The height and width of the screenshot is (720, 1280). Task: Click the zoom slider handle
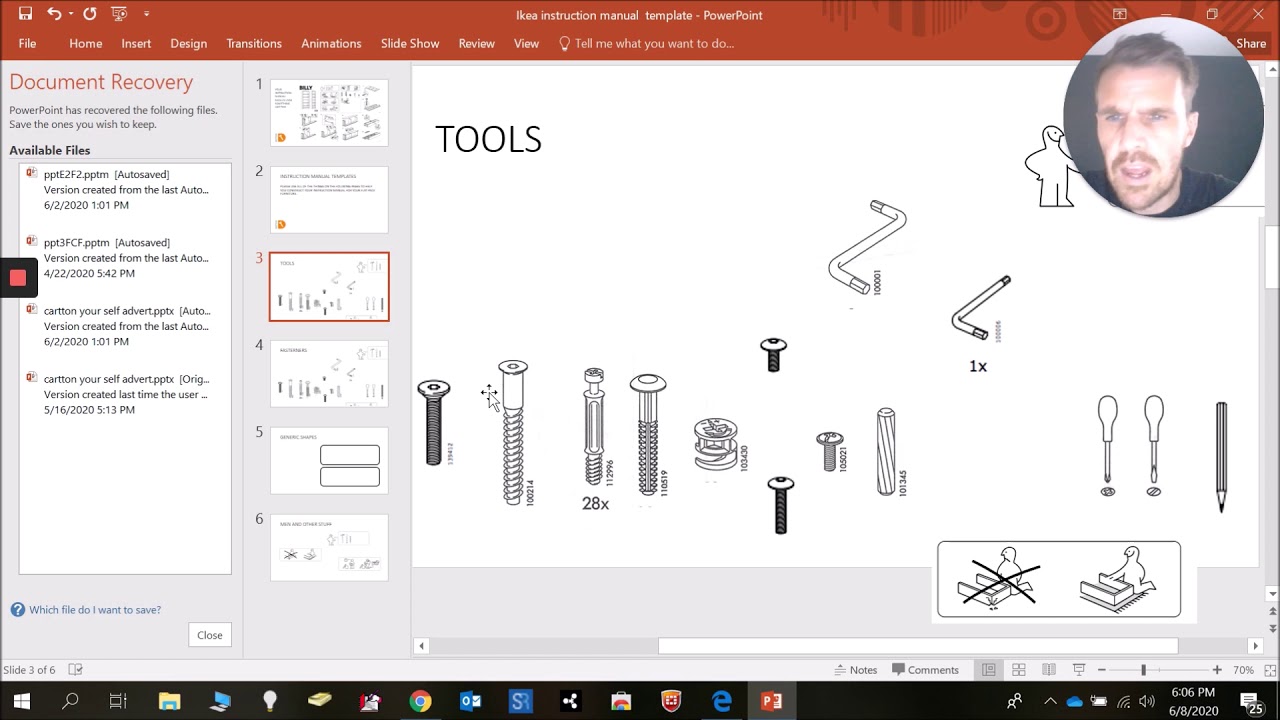pos(1143,670)
